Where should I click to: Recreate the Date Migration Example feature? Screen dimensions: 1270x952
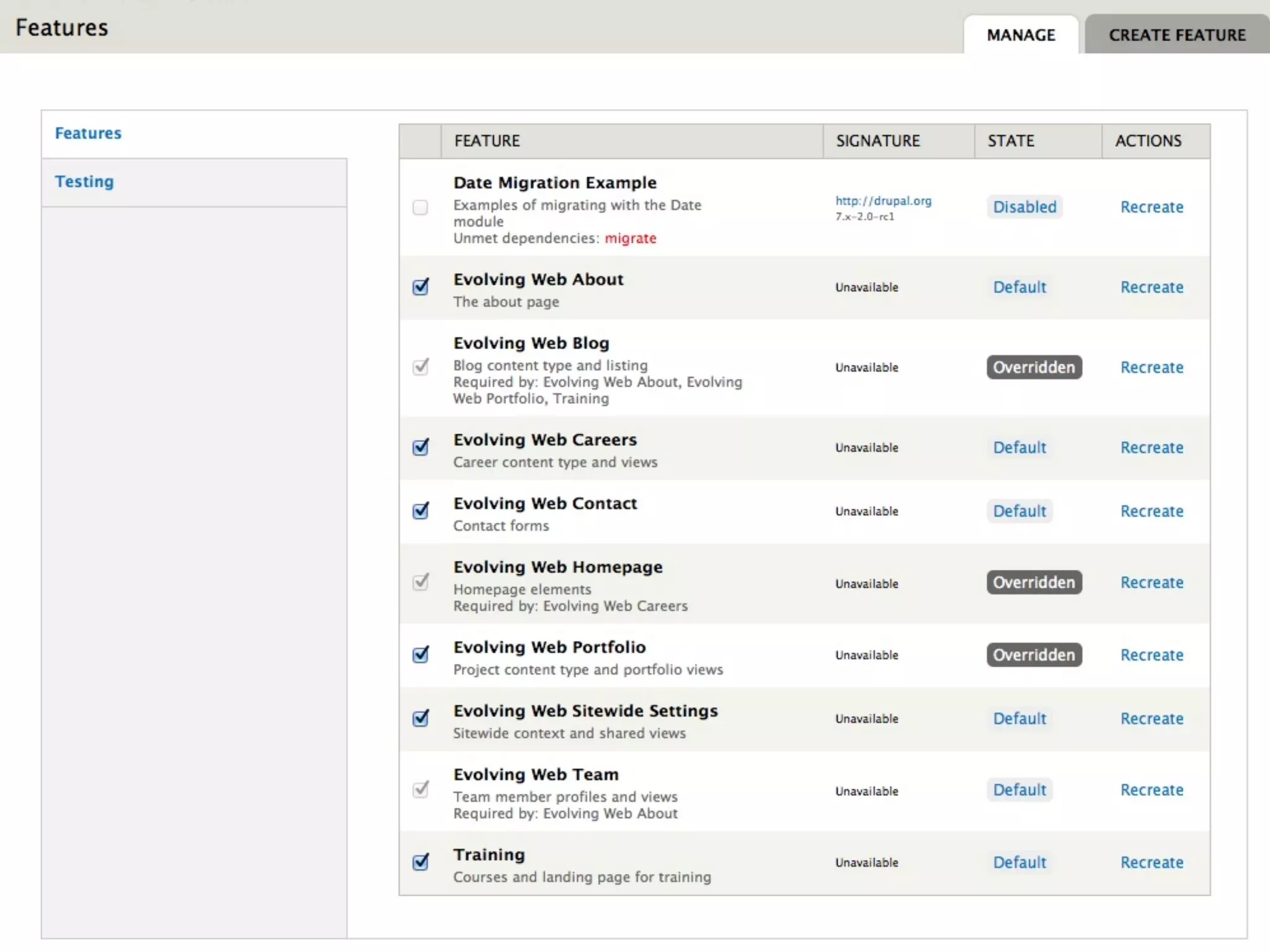click(1152, 207)
